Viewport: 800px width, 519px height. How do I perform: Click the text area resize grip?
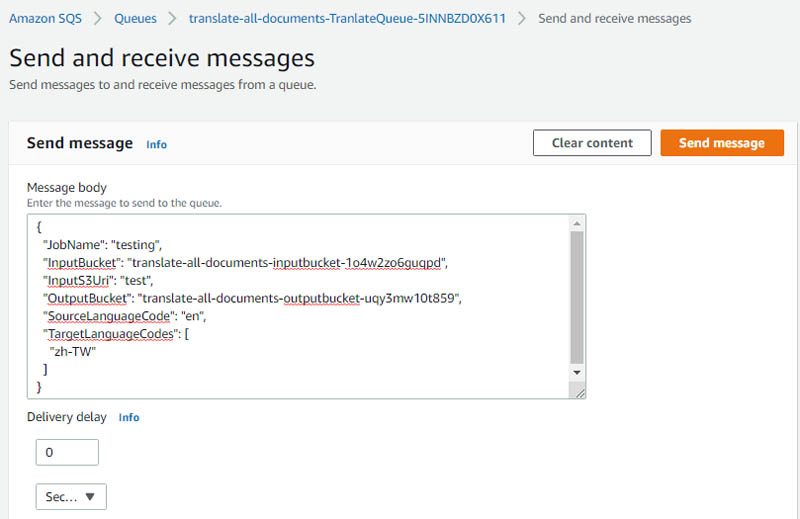[580, 393]
